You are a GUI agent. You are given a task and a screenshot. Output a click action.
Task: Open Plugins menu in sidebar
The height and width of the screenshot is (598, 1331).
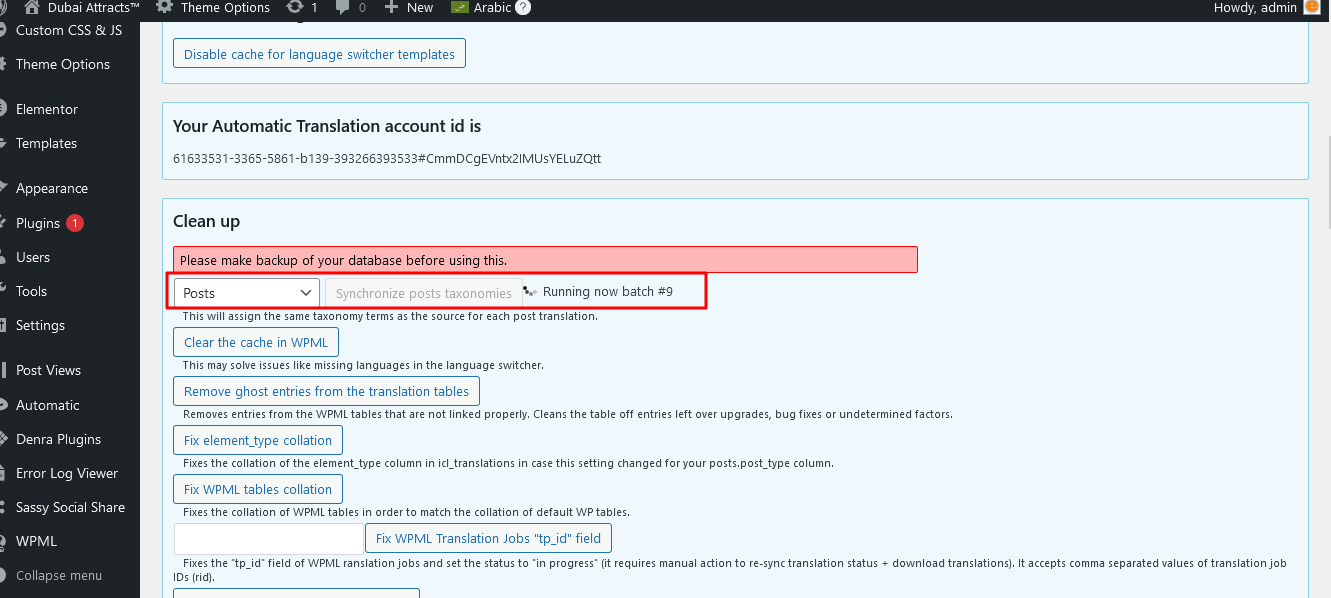tap(38, 223)
